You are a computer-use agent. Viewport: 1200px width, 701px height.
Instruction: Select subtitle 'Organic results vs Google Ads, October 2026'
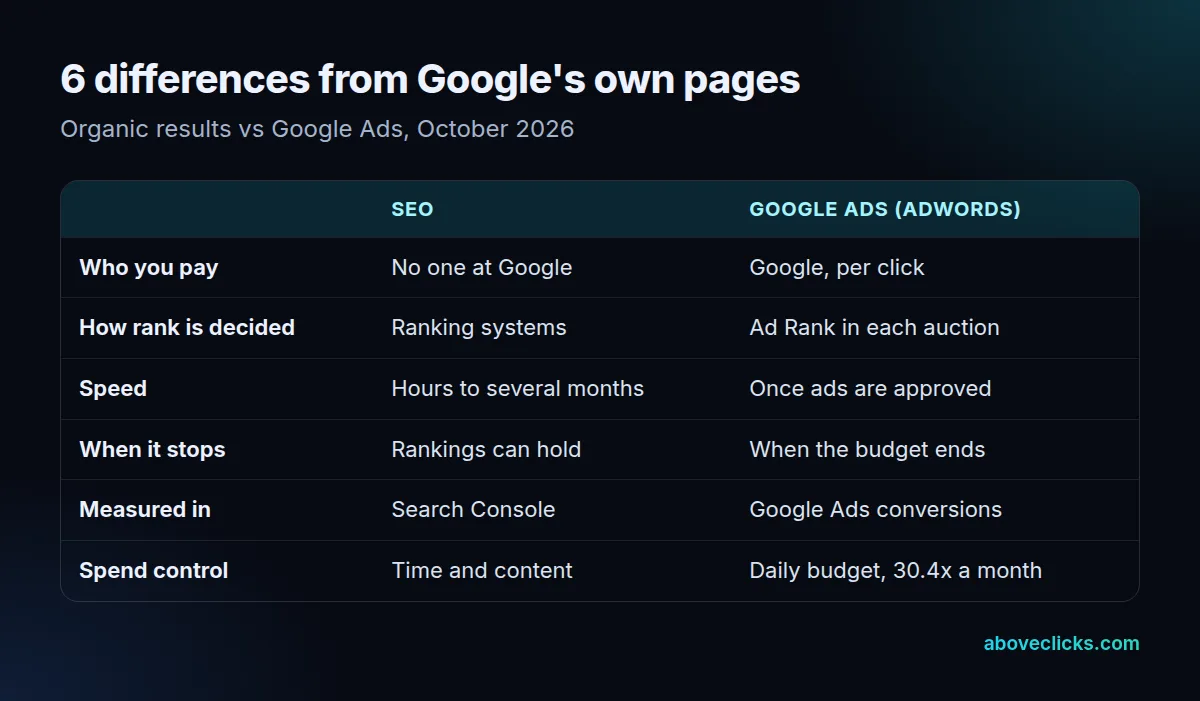click(x=317, y=129)
